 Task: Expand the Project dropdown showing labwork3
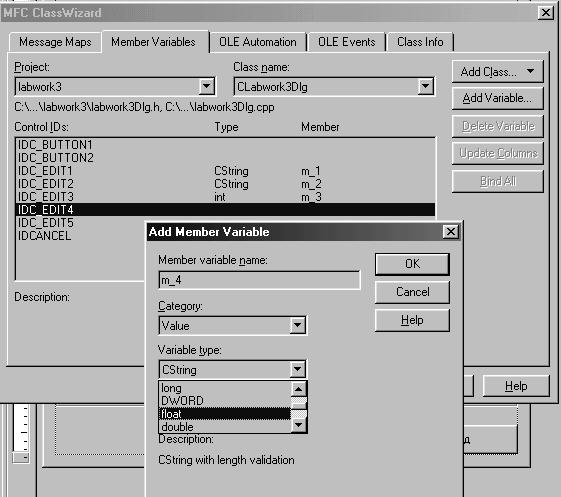coord(206,86)
